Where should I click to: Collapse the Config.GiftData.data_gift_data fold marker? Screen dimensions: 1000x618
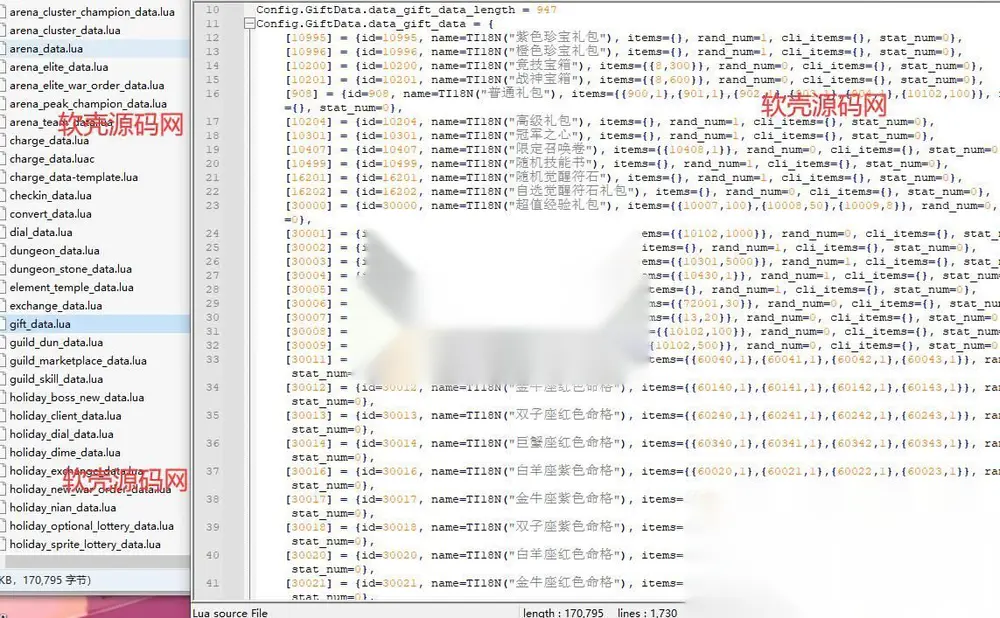[x=249, y=24]
